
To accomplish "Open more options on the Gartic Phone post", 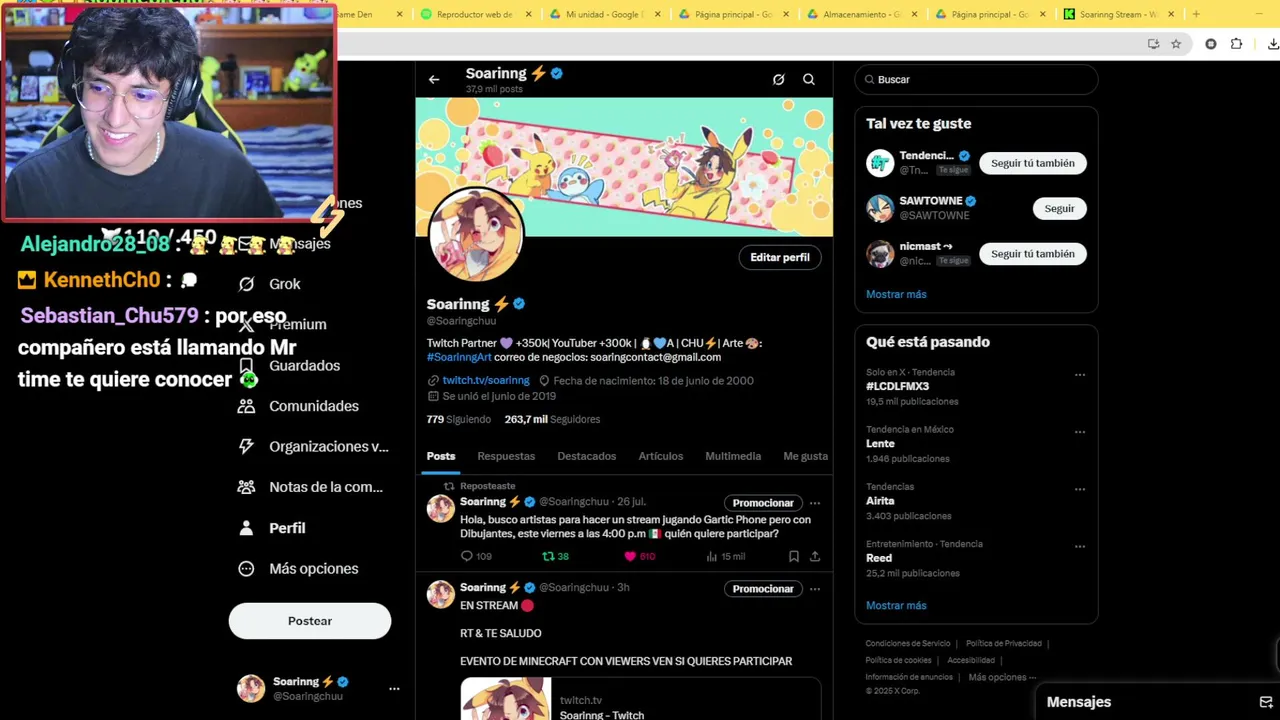I will point(815,503).
